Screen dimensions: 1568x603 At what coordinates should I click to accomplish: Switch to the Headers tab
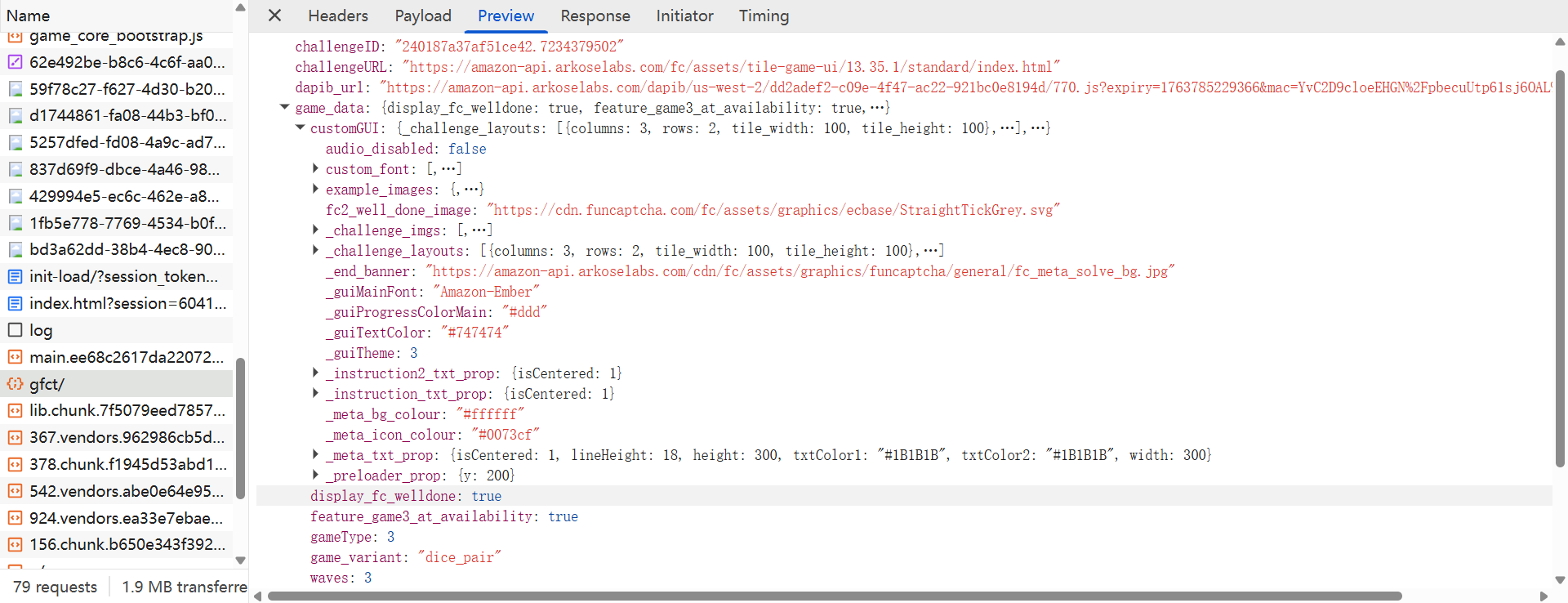tap(337, 16)
